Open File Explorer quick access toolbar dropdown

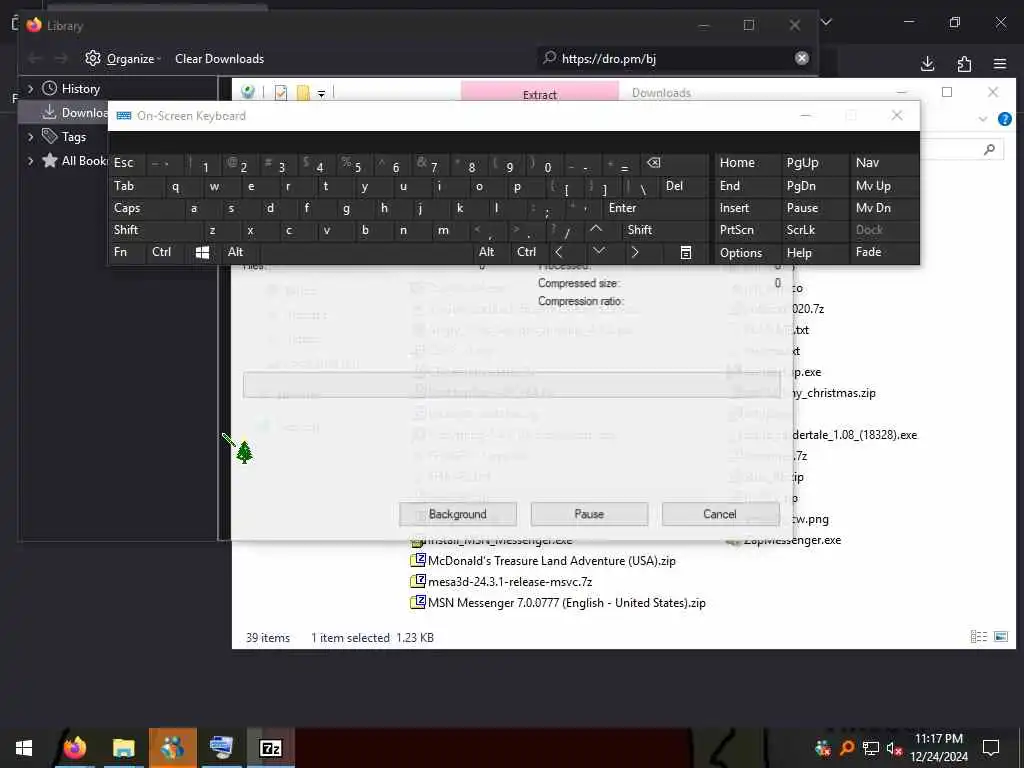[x=321, y=94]
